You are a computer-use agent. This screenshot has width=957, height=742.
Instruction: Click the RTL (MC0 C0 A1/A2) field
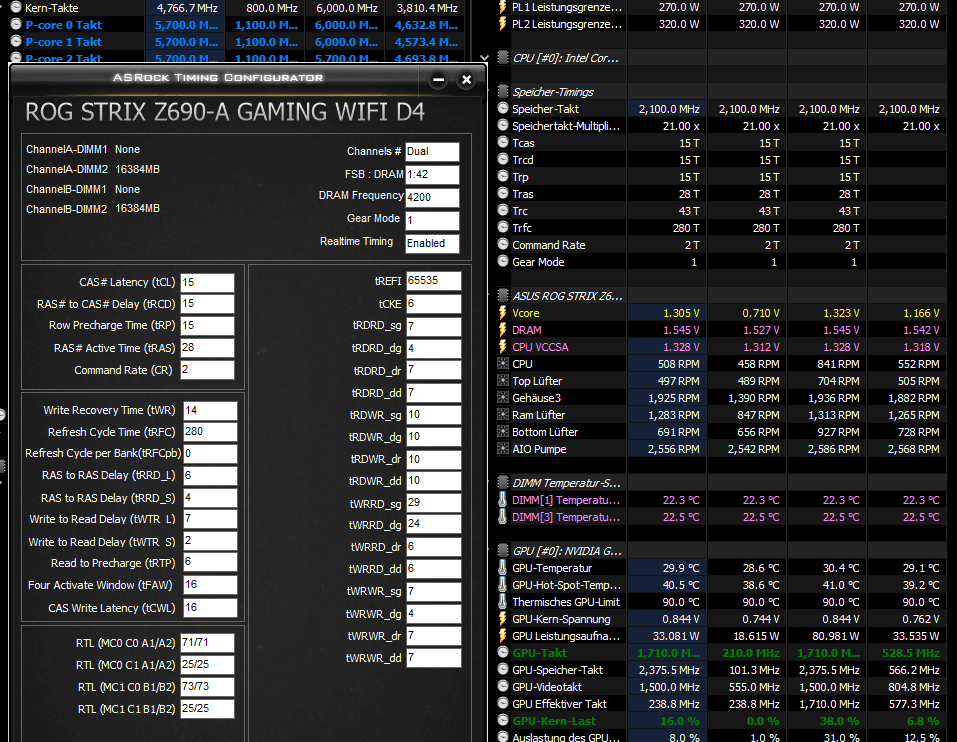coord(207,643)
